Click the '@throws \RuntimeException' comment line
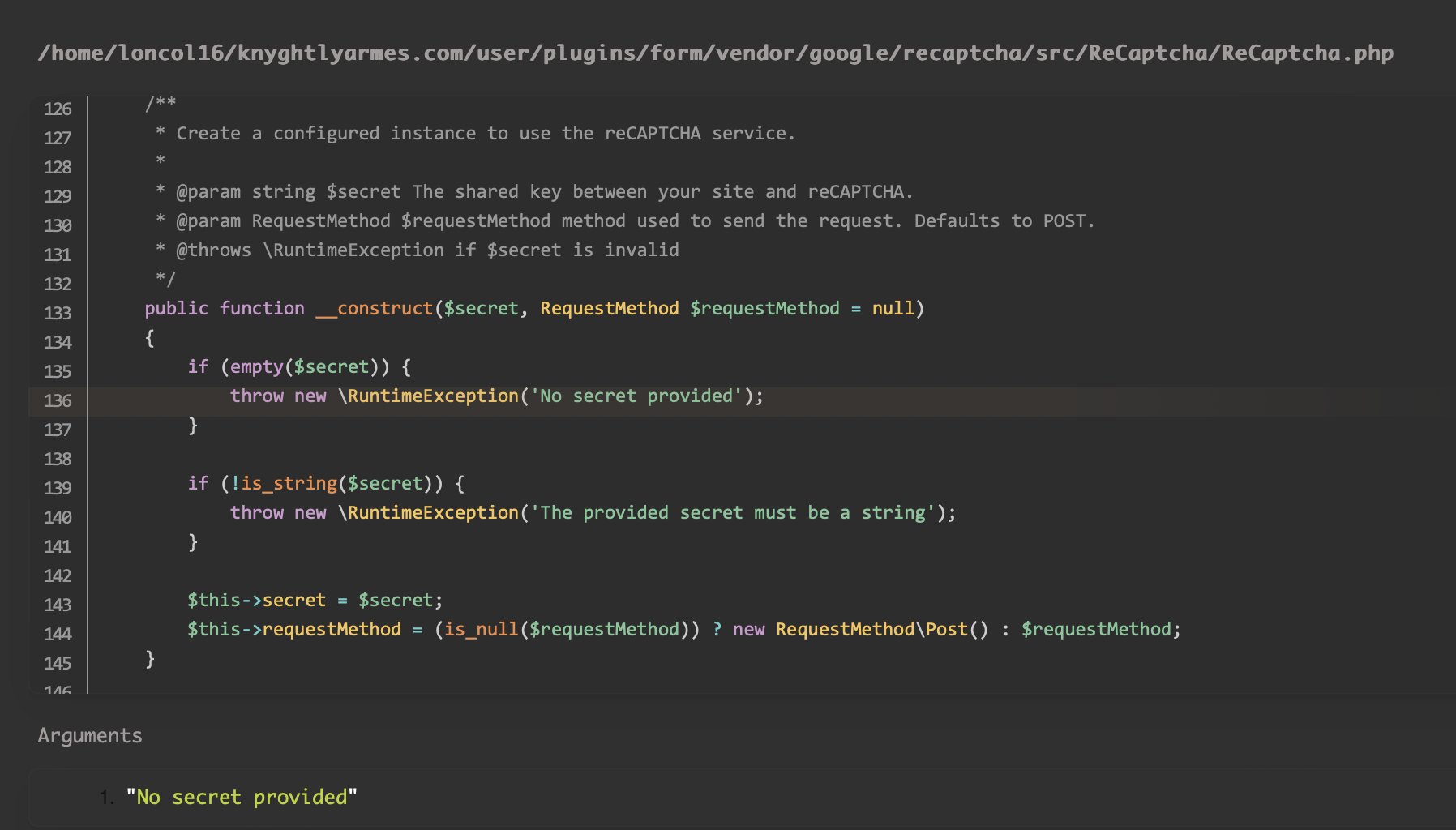1456x830 pixels. (418, 250)
